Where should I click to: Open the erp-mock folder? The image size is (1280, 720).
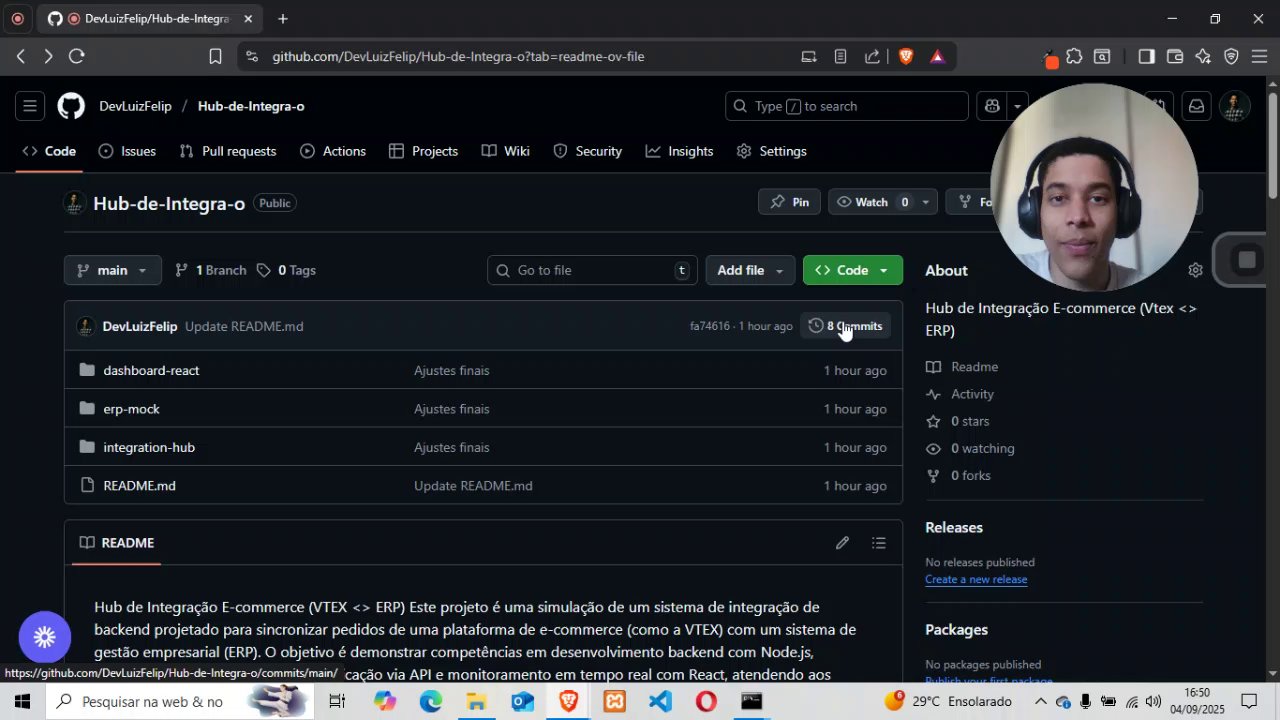(x=131, y=409)
